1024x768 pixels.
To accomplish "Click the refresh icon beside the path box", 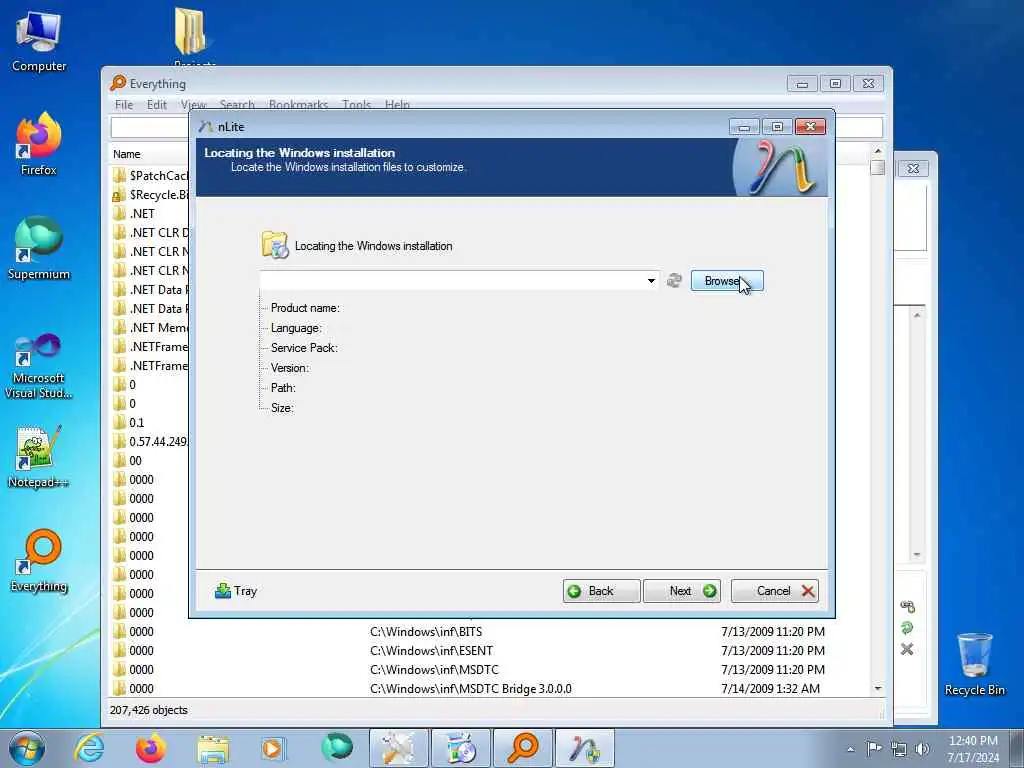I will (674, 281).
